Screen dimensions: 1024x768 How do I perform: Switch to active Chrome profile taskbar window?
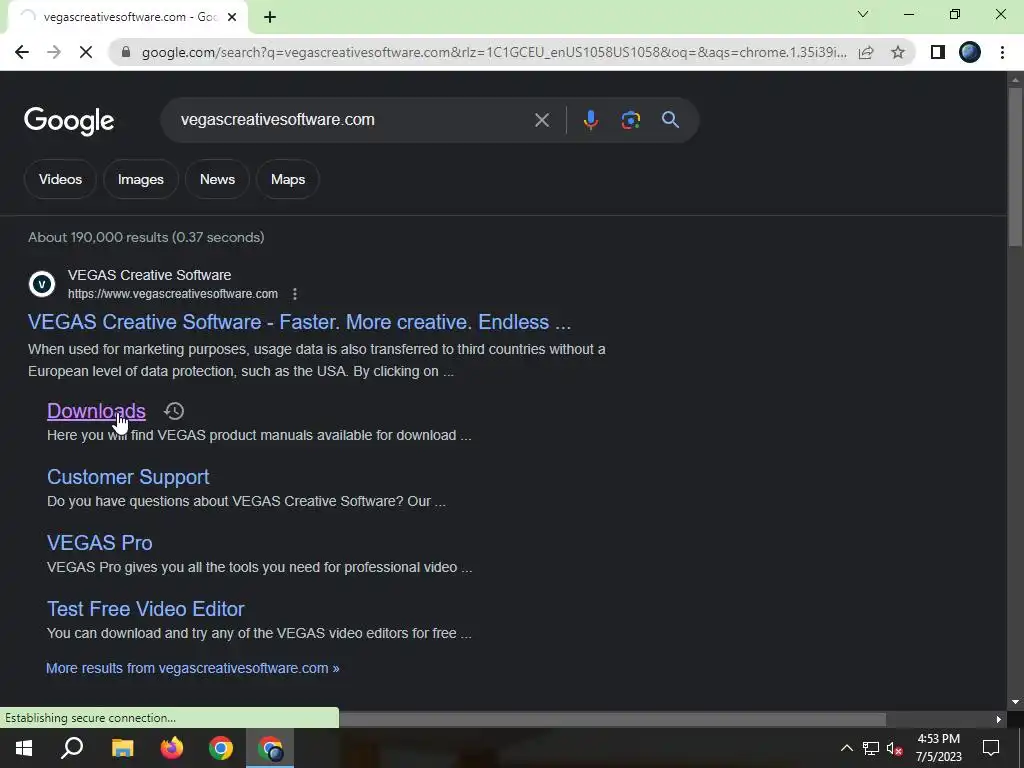(x=270, y=748)
